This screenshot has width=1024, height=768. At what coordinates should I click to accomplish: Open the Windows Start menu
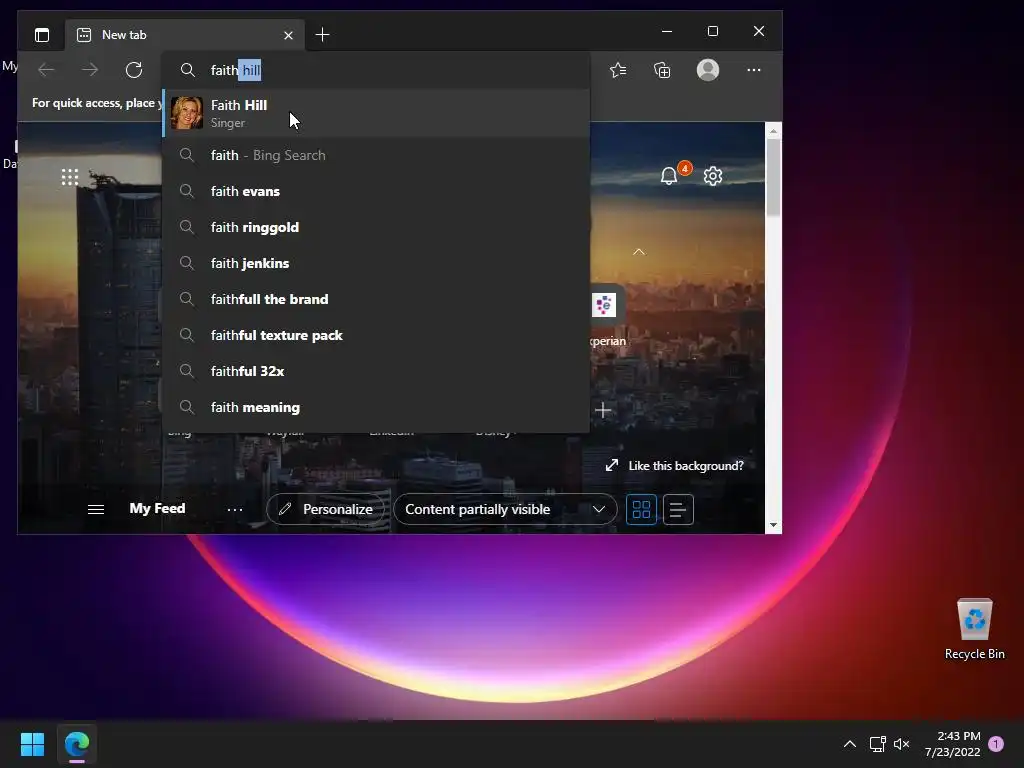pos(32,744)
